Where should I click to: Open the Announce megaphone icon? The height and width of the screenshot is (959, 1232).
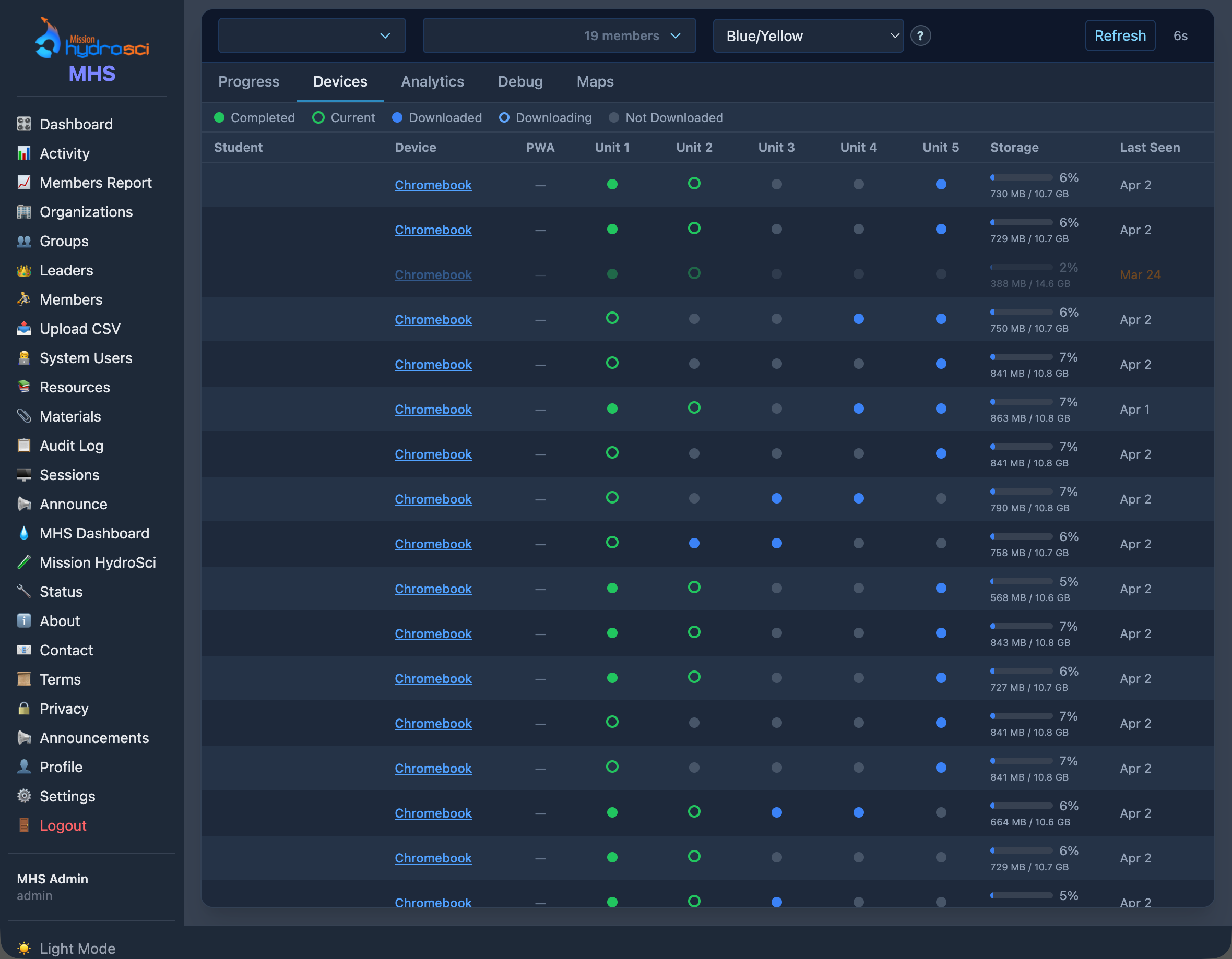24,504
